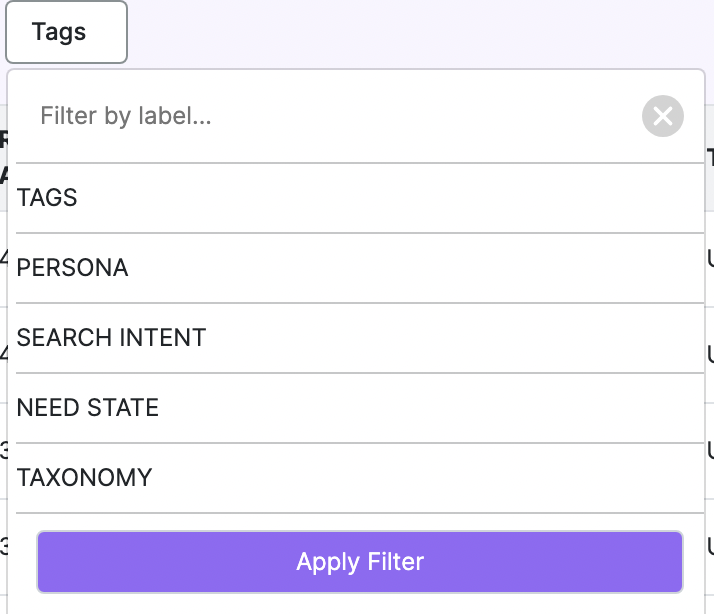Expand the SEARCH INTENT category
The image size is (714, 614).
[360, 338]
